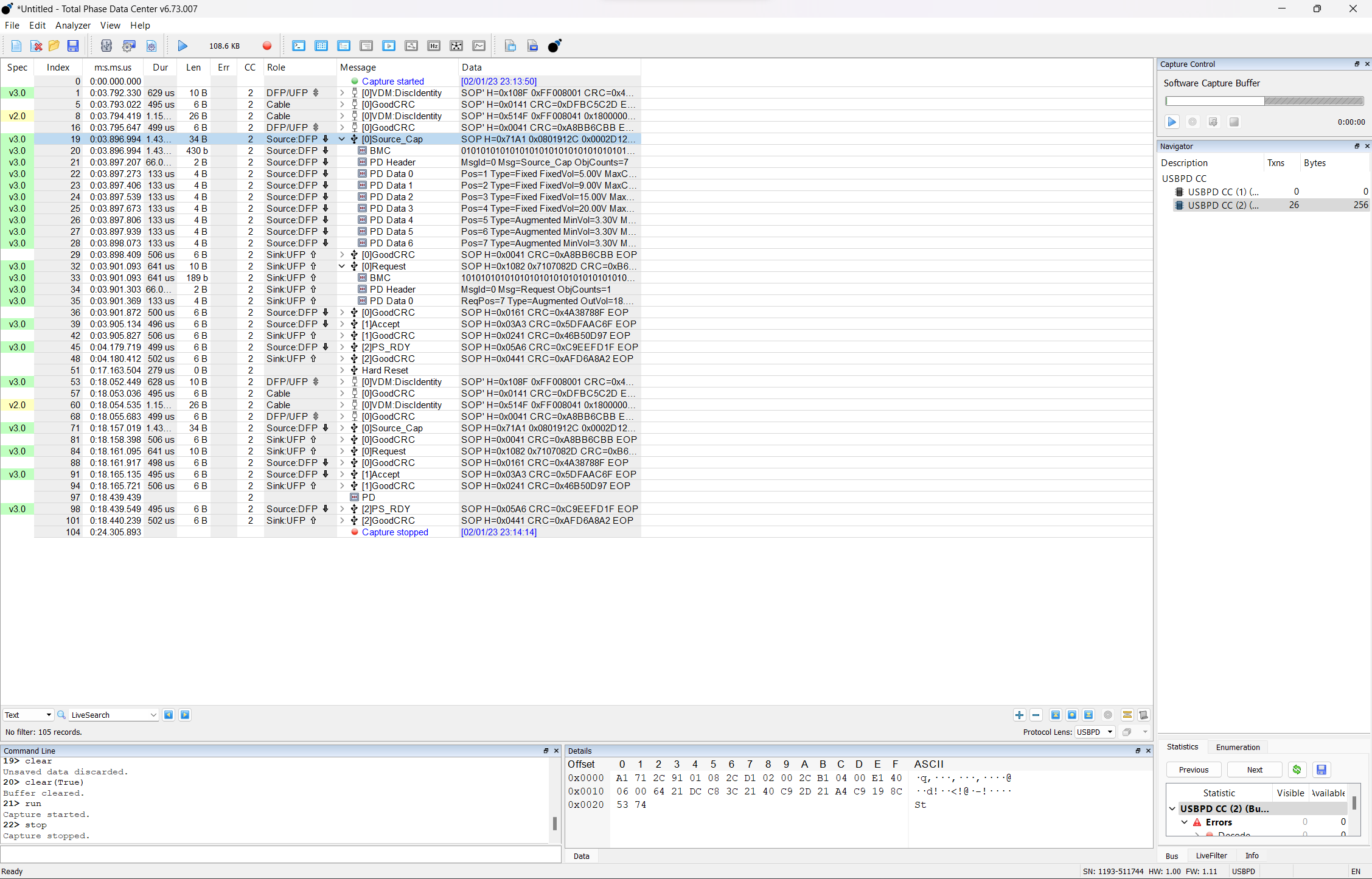Screen dimensions: 1372x879
Task: Collapse the USBPD CC (2) statistics entry
Action: pos(1171,808)
